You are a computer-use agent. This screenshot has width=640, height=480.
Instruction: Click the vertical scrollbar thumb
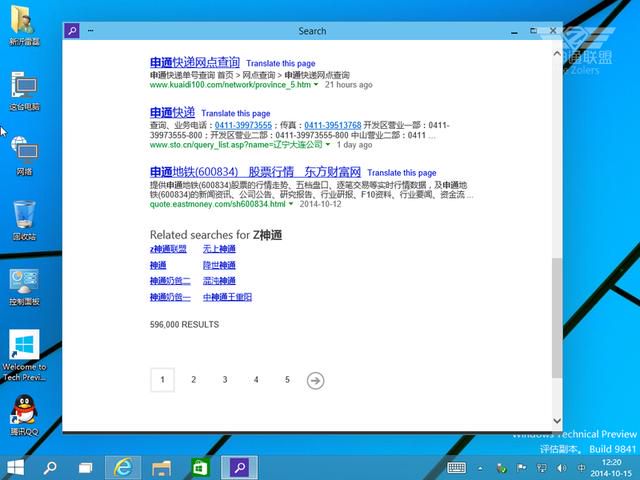point(557,318)
